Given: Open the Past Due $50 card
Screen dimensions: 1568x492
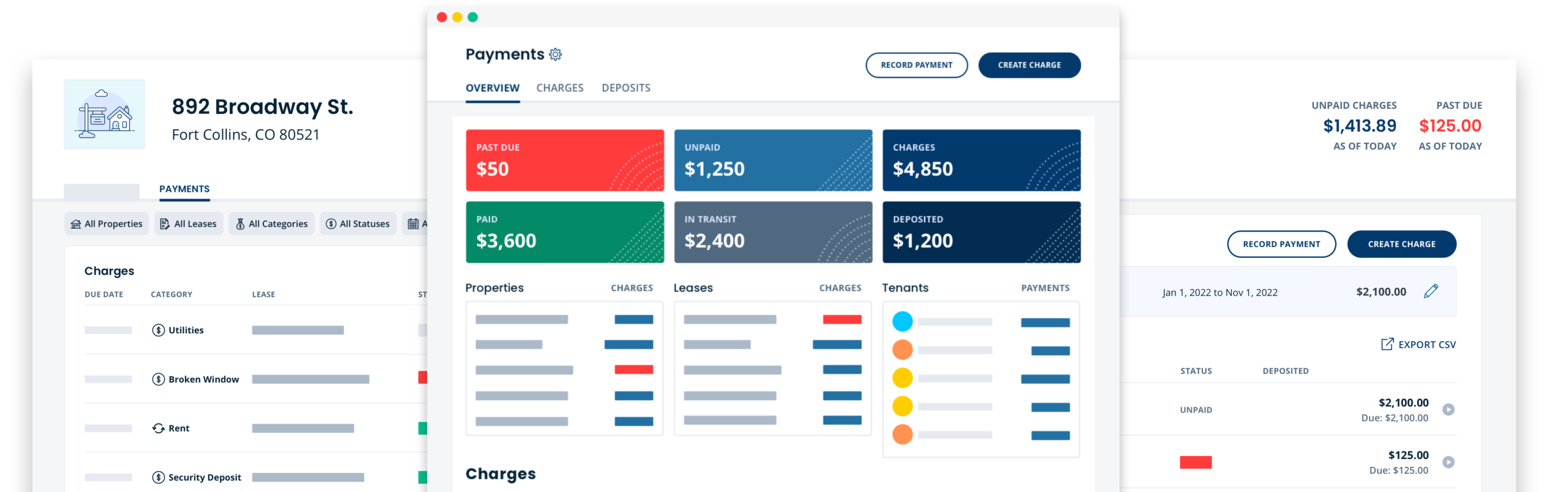Looking at the screenshot, I should click(565, 160).
